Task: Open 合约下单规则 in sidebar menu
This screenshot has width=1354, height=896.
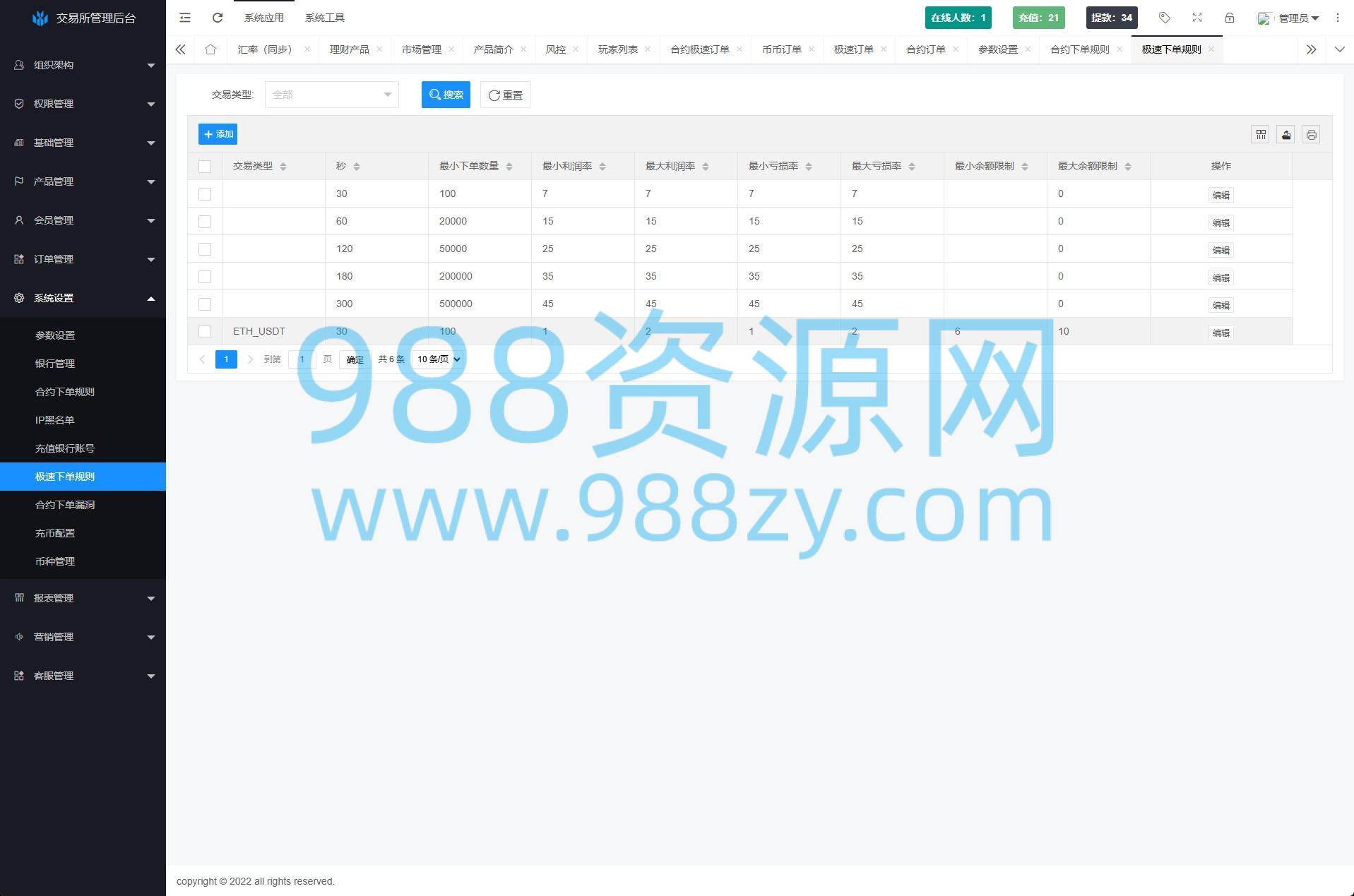Action: pos(65,392)
